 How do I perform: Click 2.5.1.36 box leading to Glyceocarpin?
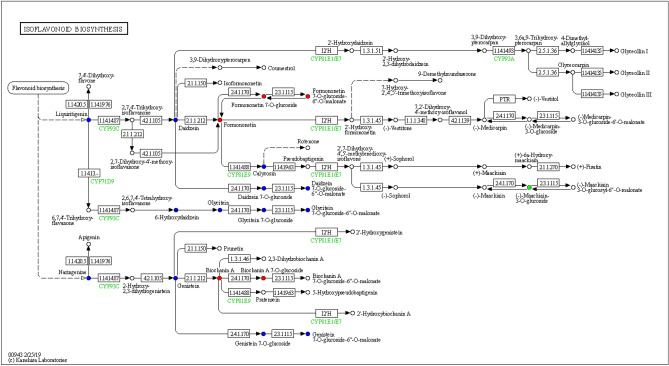pyautogui.click(x=548, y=73)
